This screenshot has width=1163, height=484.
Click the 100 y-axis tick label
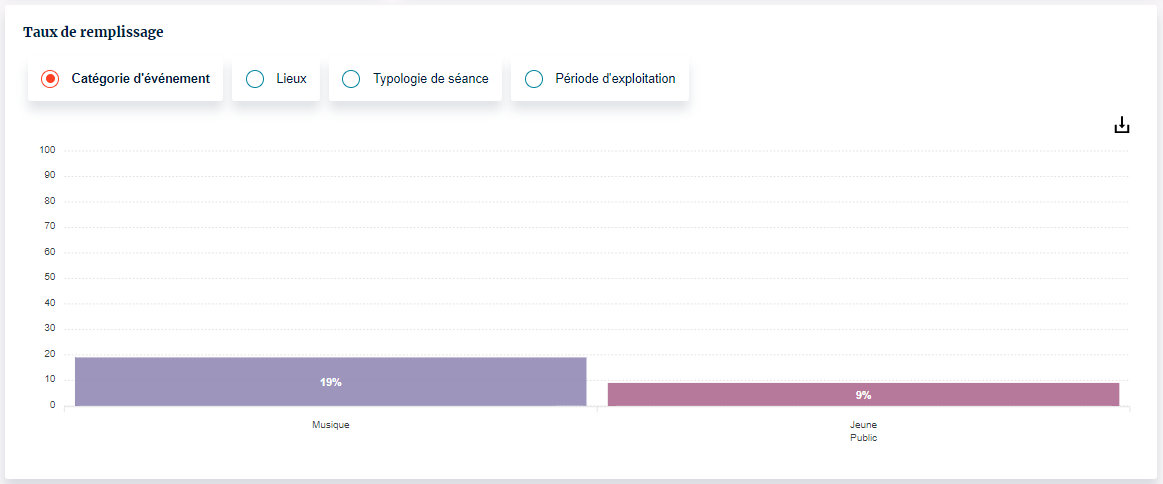pyautogui.click(x=47, y=150)
